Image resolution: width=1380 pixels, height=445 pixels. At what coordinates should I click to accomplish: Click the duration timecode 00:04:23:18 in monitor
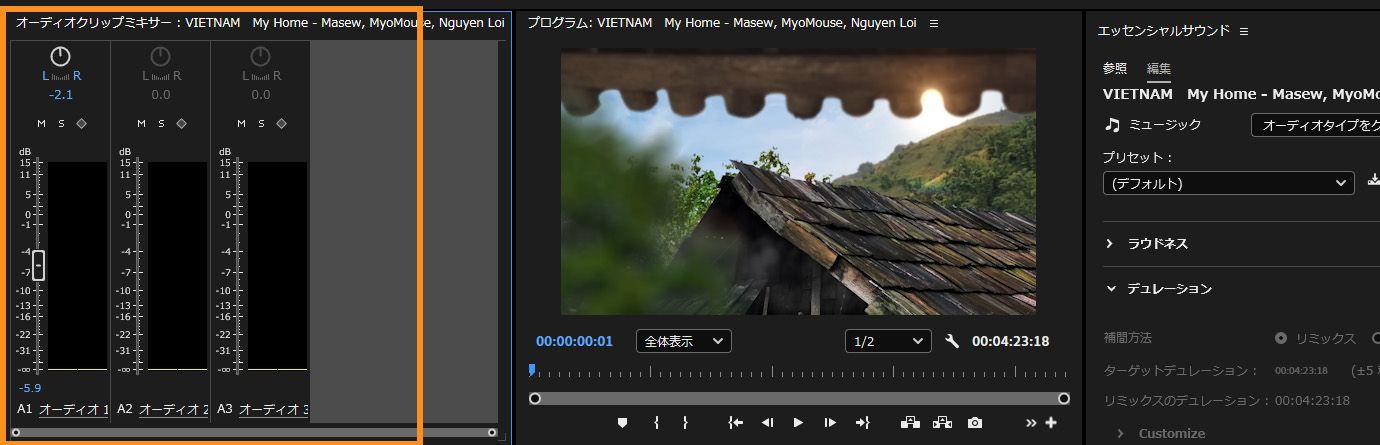tap(1011, 341)
